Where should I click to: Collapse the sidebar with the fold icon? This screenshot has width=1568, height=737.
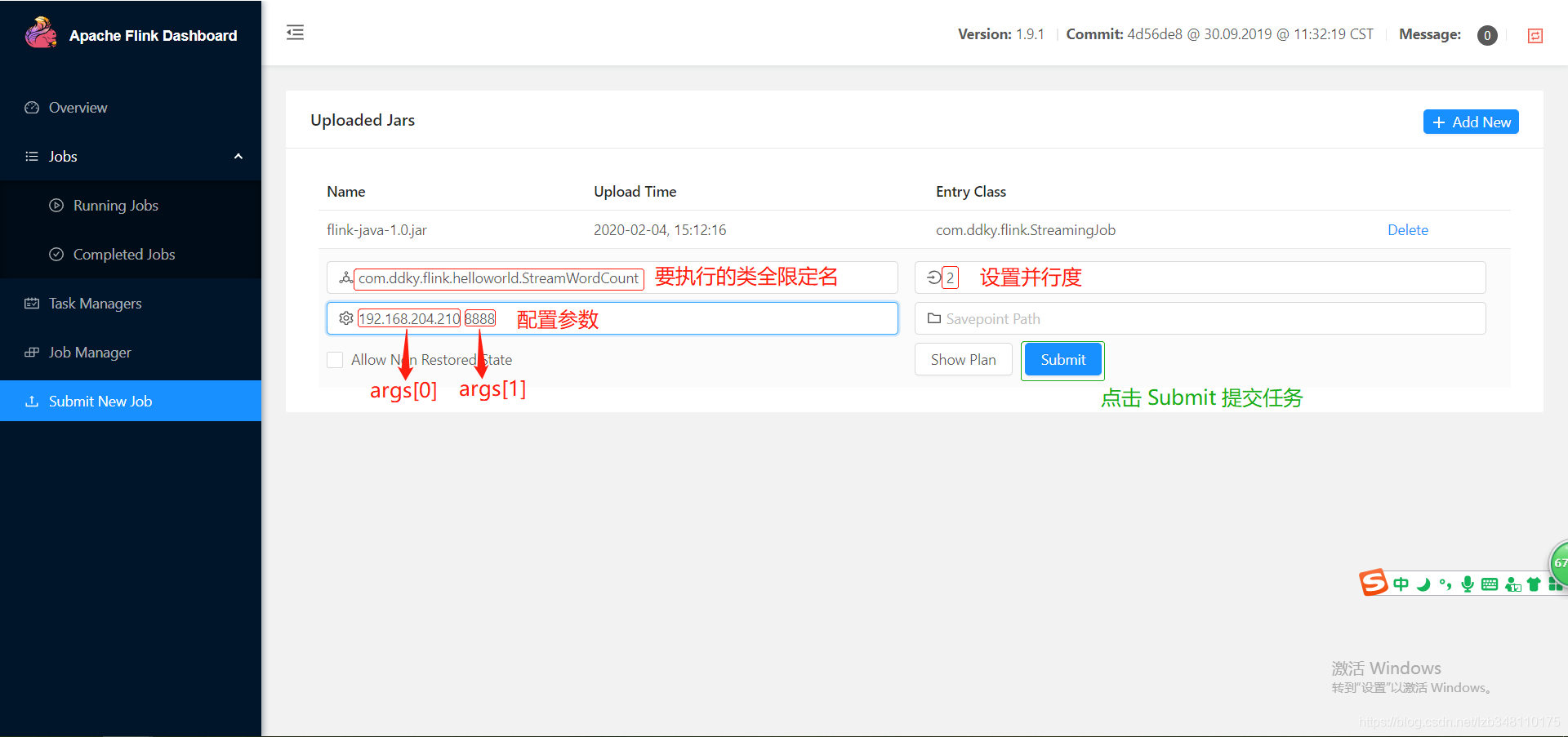pos(295,33)
